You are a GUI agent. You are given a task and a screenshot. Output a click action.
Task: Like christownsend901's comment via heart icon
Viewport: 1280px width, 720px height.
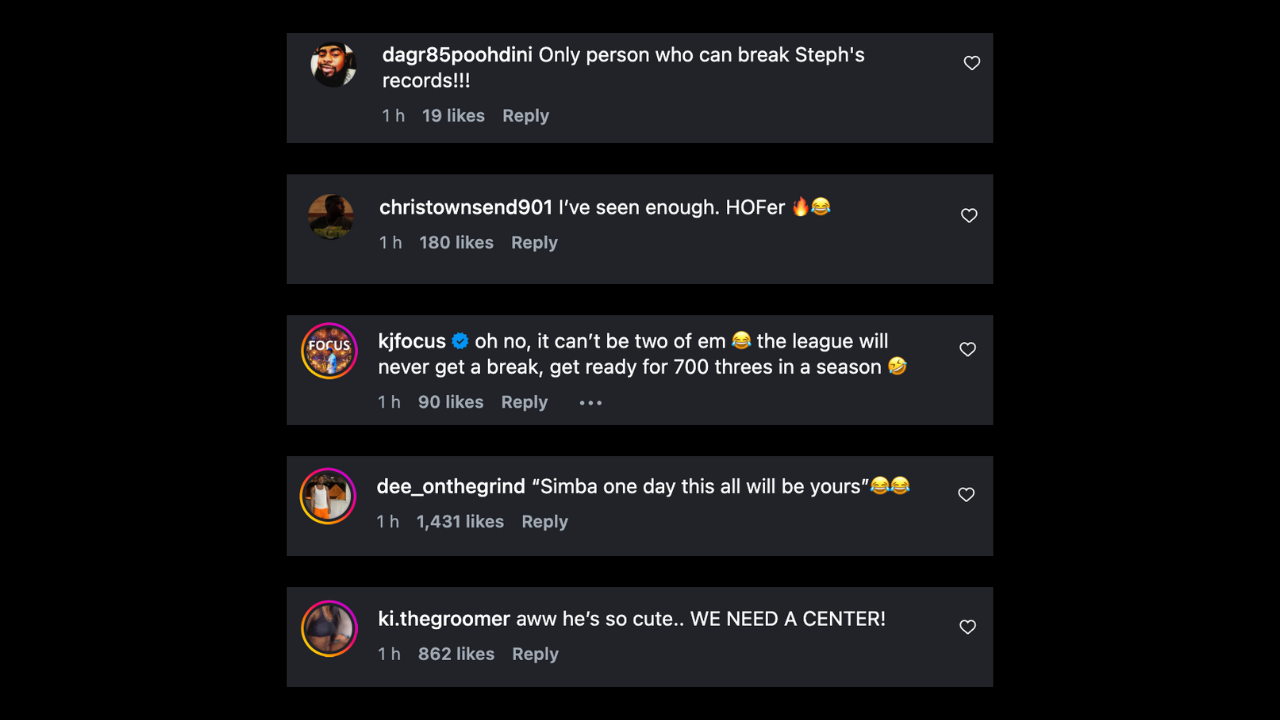968,215
